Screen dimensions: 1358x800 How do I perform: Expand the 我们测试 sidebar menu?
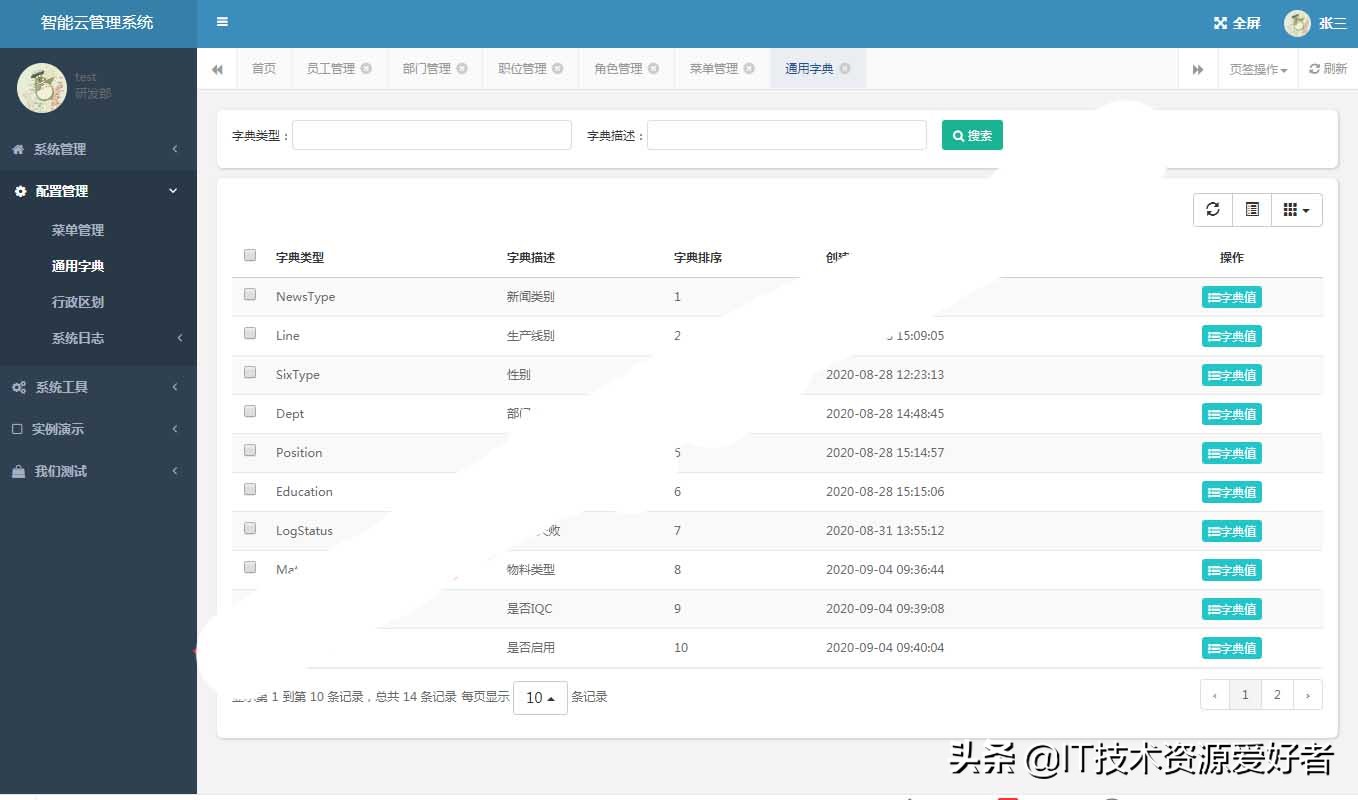[x=98, y=471]
